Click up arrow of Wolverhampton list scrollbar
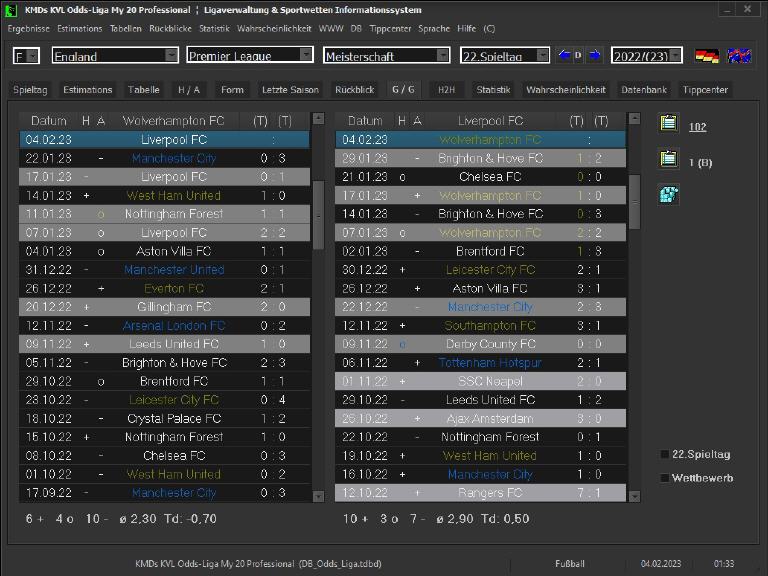 tap(318, 119)
